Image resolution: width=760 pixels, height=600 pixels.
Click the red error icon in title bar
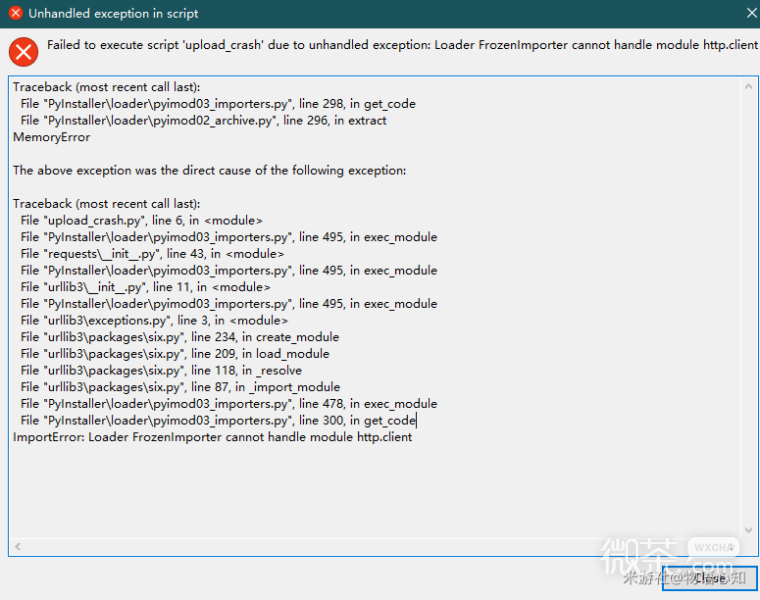[x=15, y=13]
